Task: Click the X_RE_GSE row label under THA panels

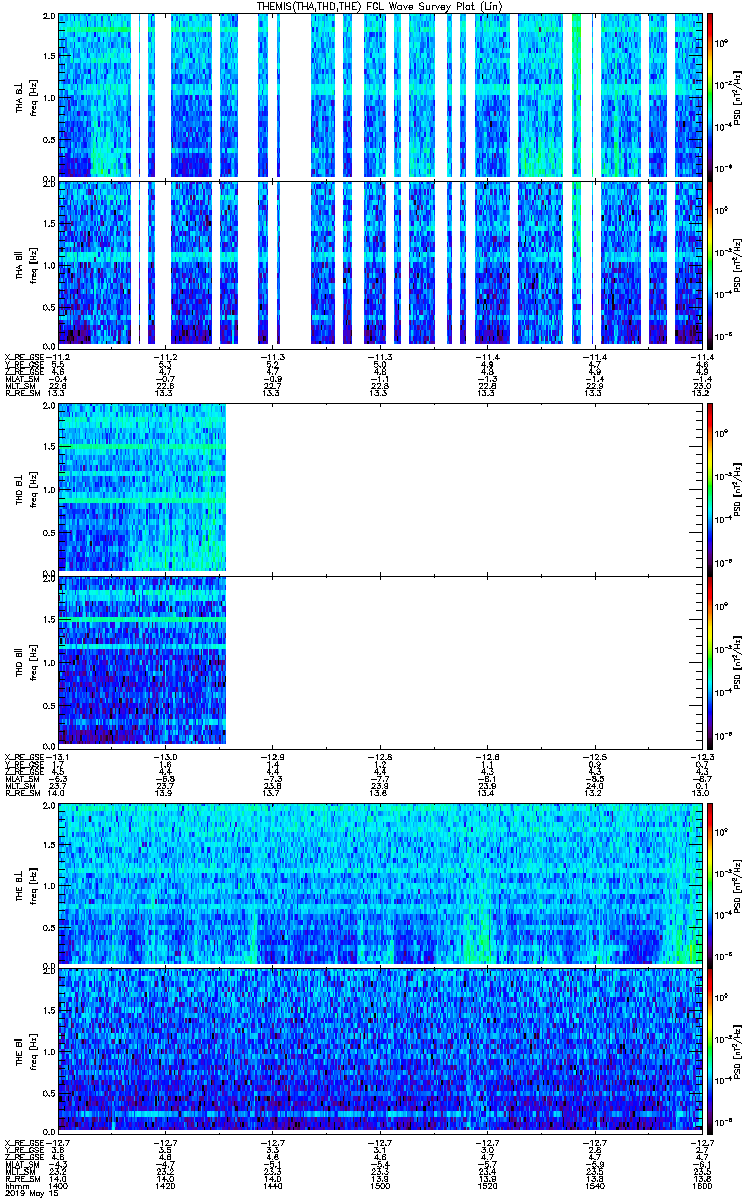Action: [x=24, y=356]
